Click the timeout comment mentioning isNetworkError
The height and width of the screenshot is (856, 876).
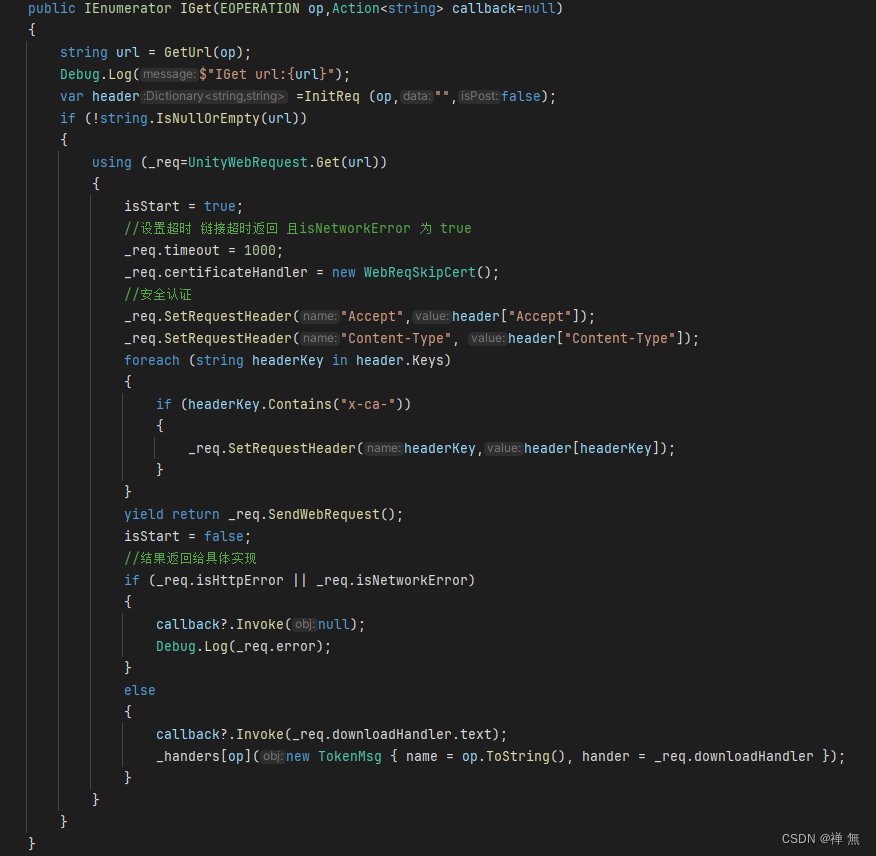298,229
